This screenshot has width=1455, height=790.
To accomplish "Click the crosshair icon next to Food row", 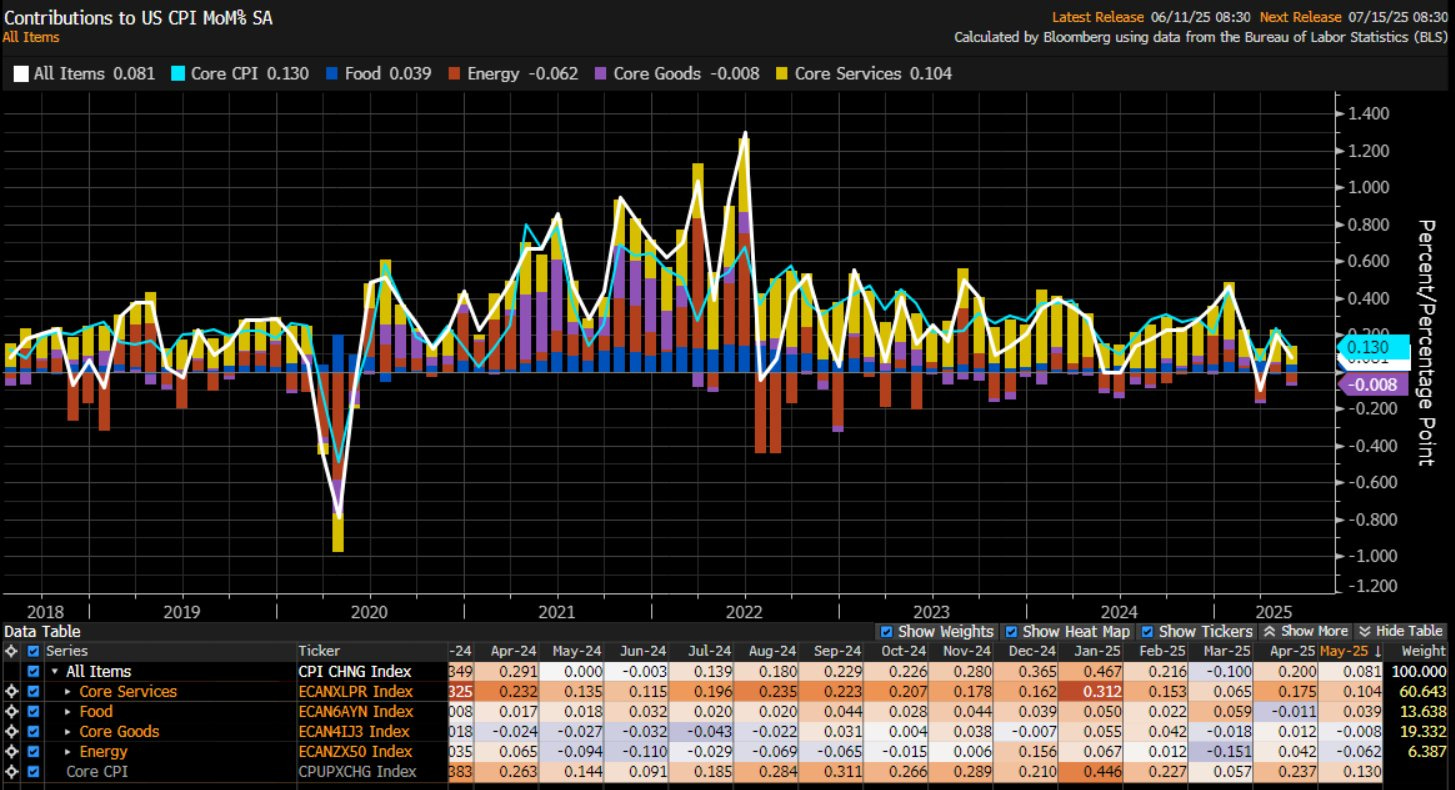I will 10,712.
